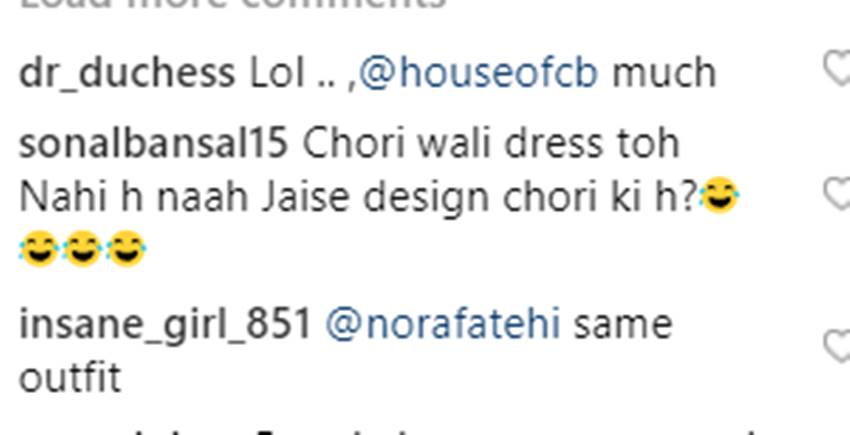Click the first emoji in the three-emoji row
Image resolution: width=850 pixels, height=435 pixels.
[x=39, y=249]
